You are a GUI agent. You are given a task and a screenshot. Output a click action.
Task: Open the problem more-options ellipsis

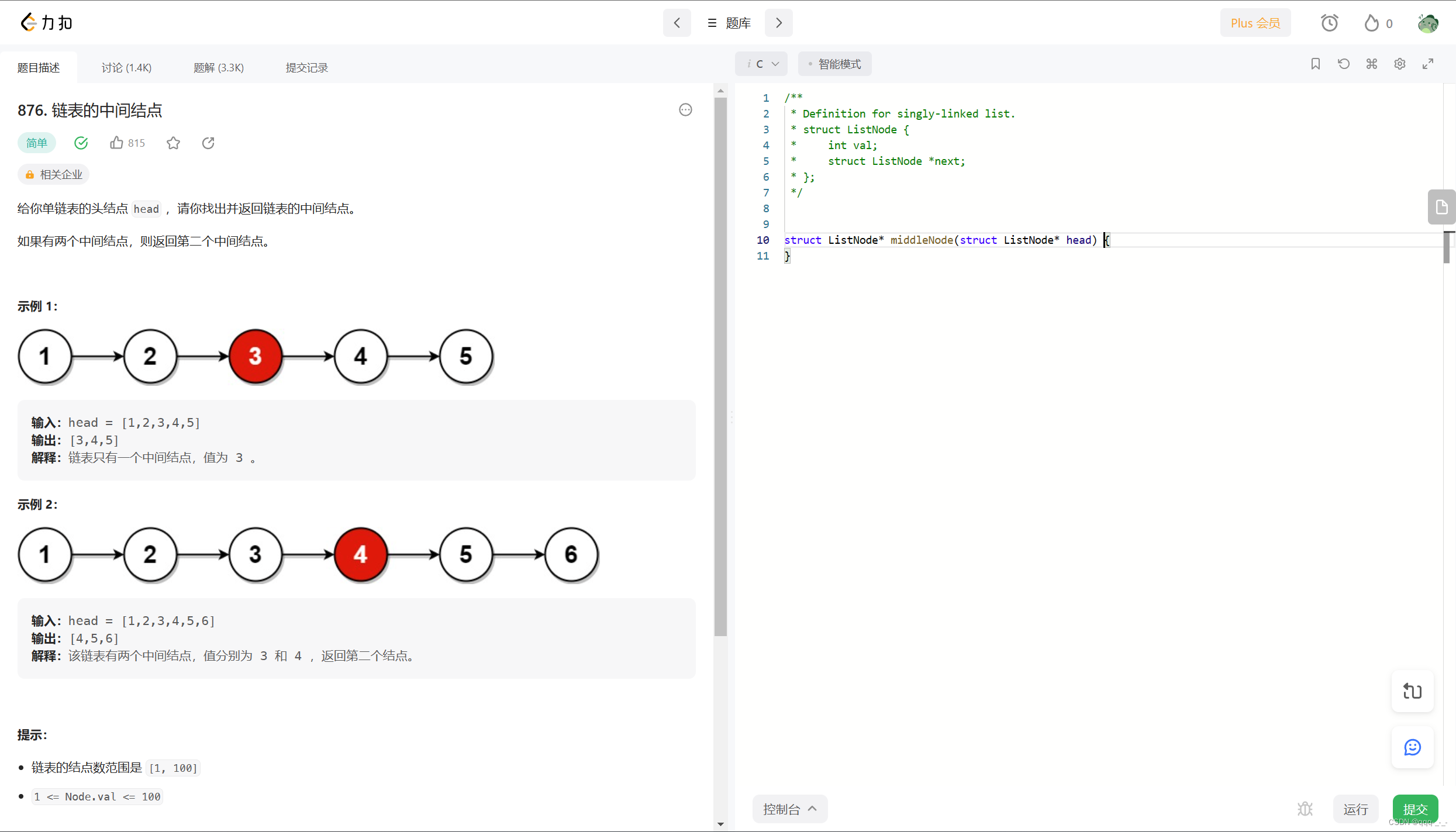685,110
